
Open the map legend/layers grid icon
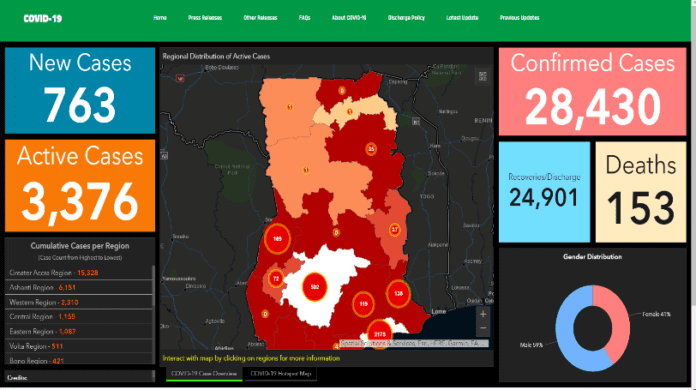point(482,76)
